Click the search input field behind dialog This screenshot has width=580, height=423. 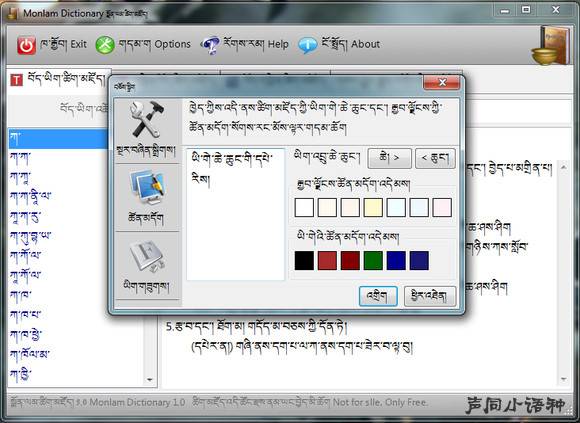pos(518,111)
